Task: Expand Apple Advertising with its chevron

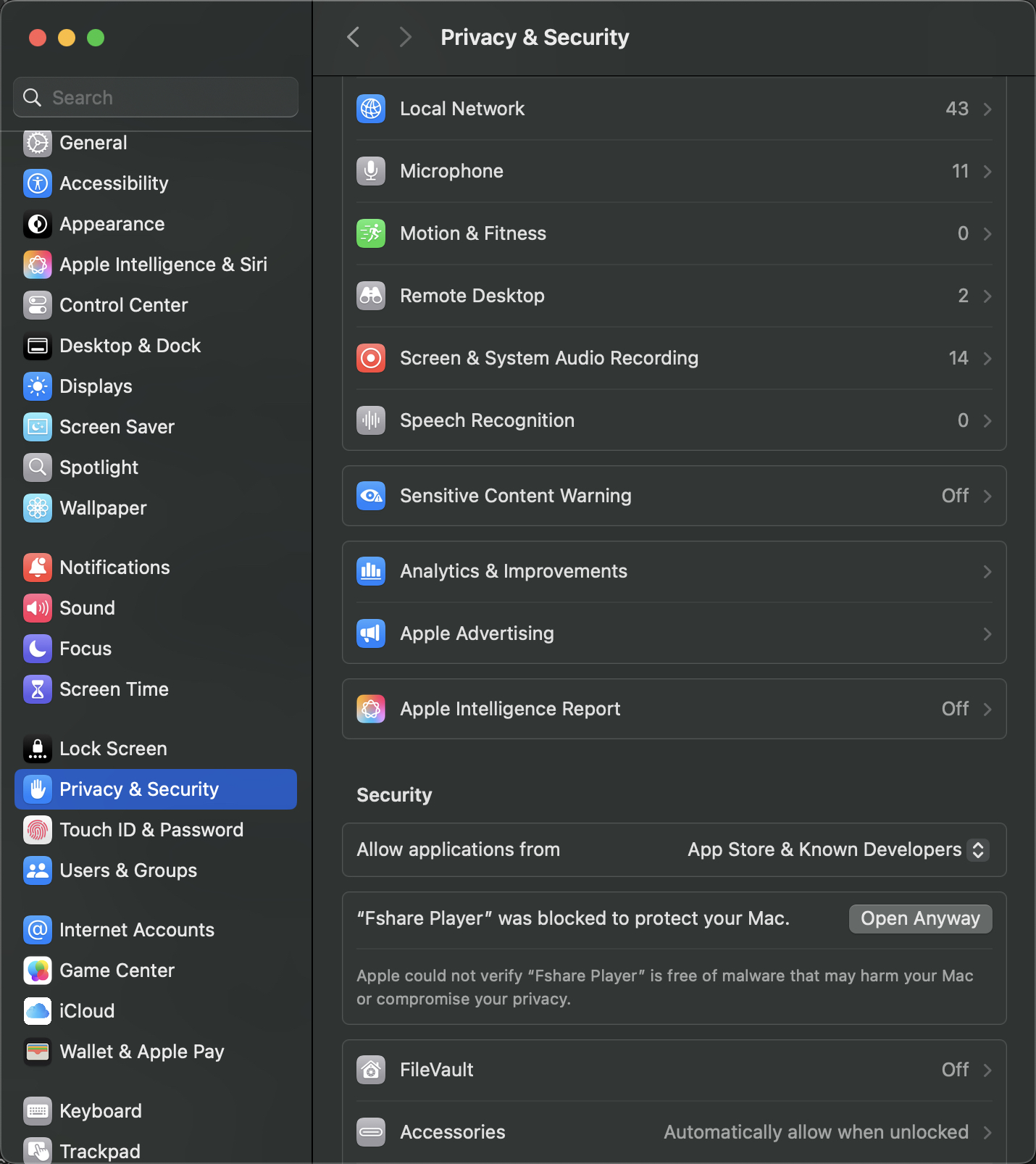Action: coord(987,633)
